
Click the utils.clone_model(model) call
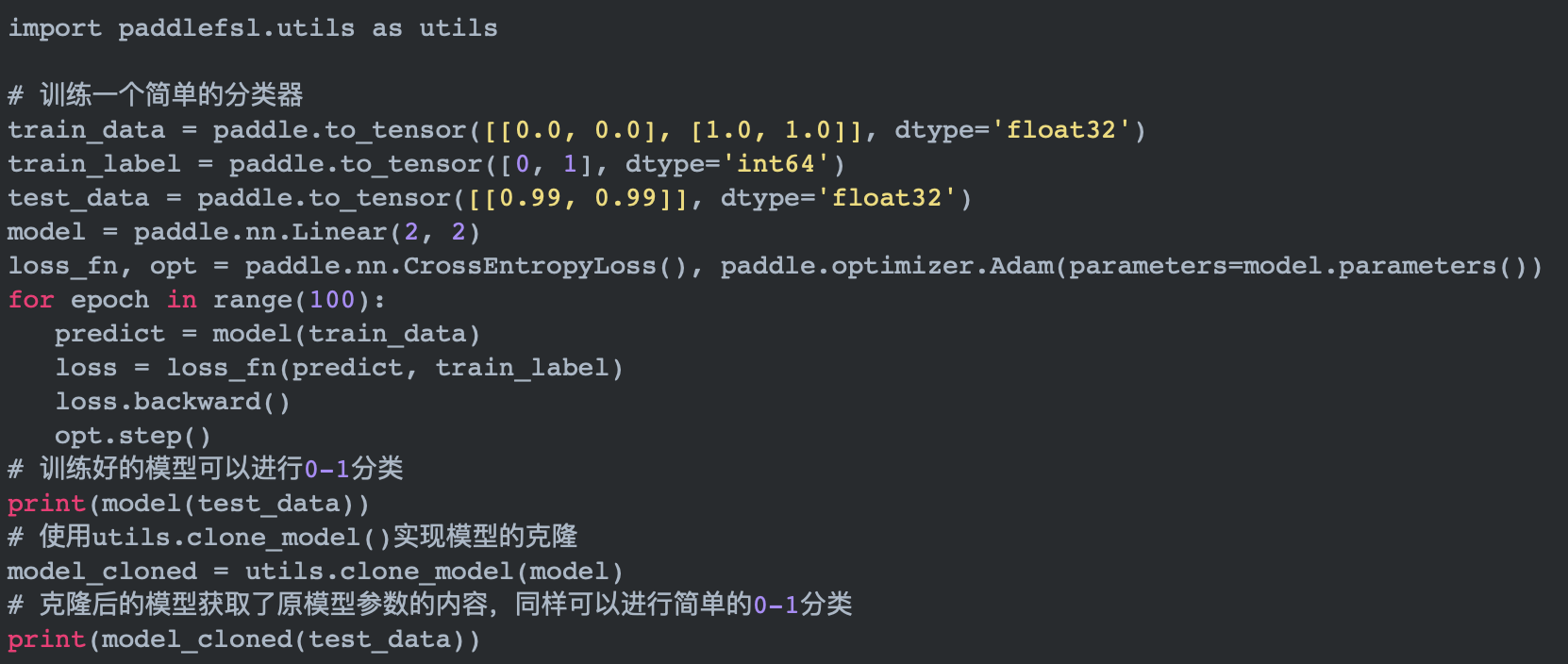434,572
